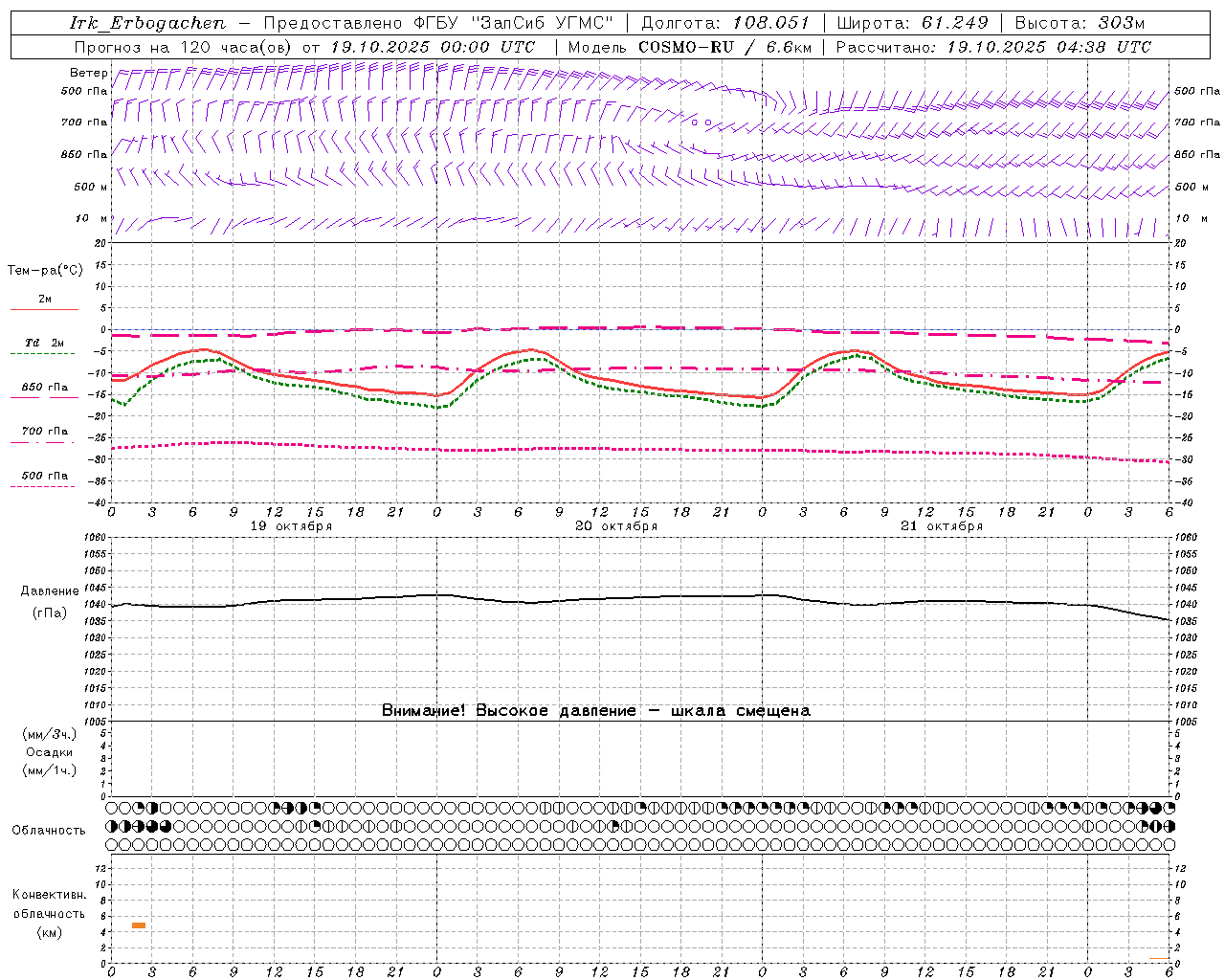Select the provider text ФГБУ "ЗапСиб УГМС"

pos(514,23)
